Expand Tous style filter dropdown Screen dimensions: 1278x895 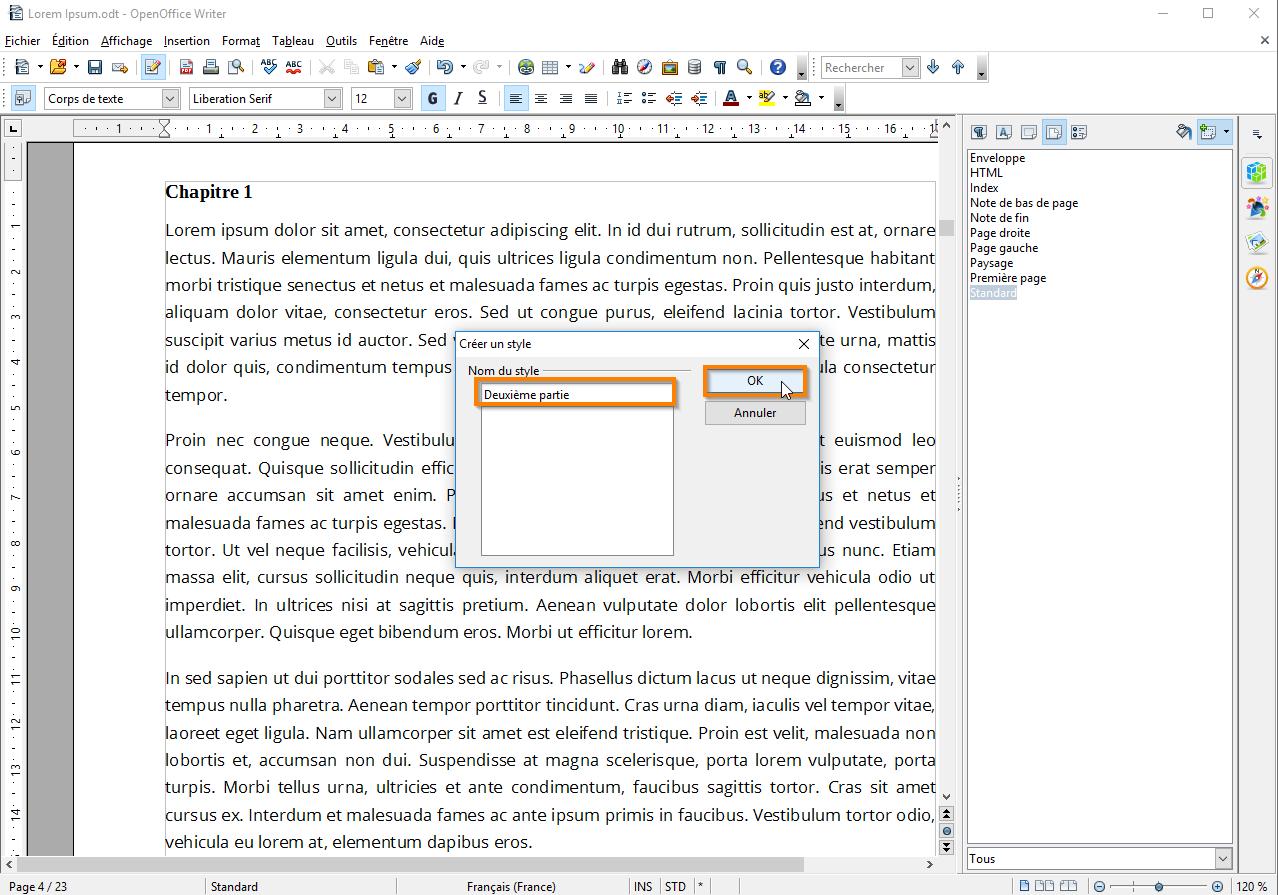[1223, 858]
